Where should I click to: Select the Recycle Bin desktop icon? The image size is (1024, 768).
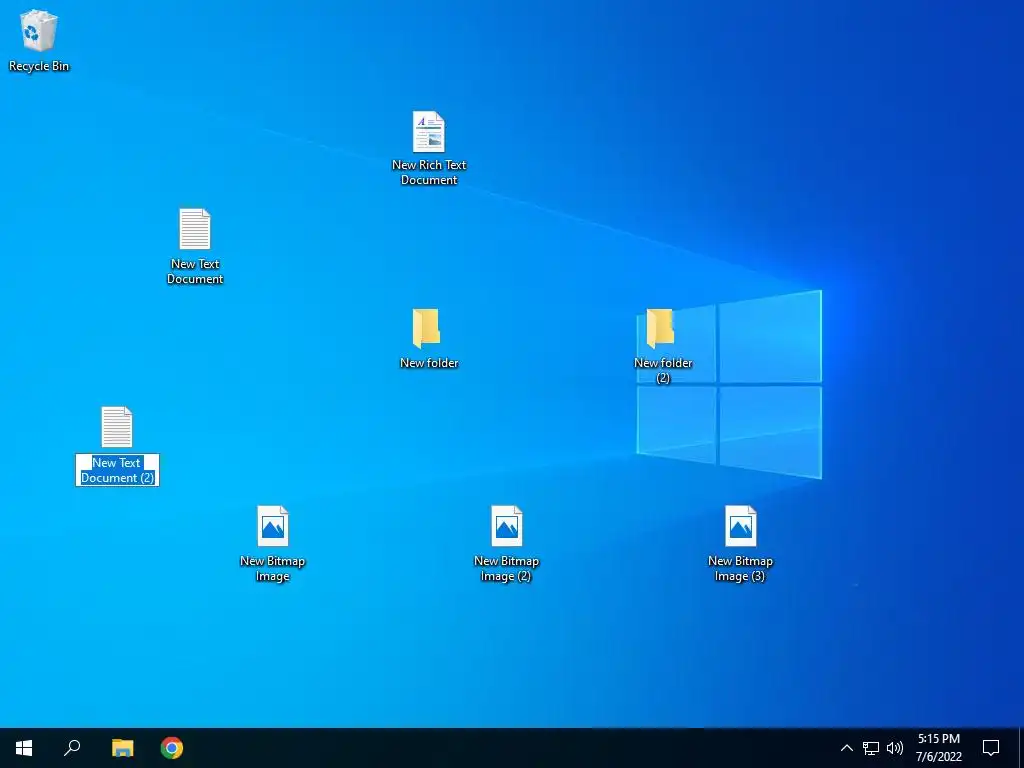(x=39, y=31)
